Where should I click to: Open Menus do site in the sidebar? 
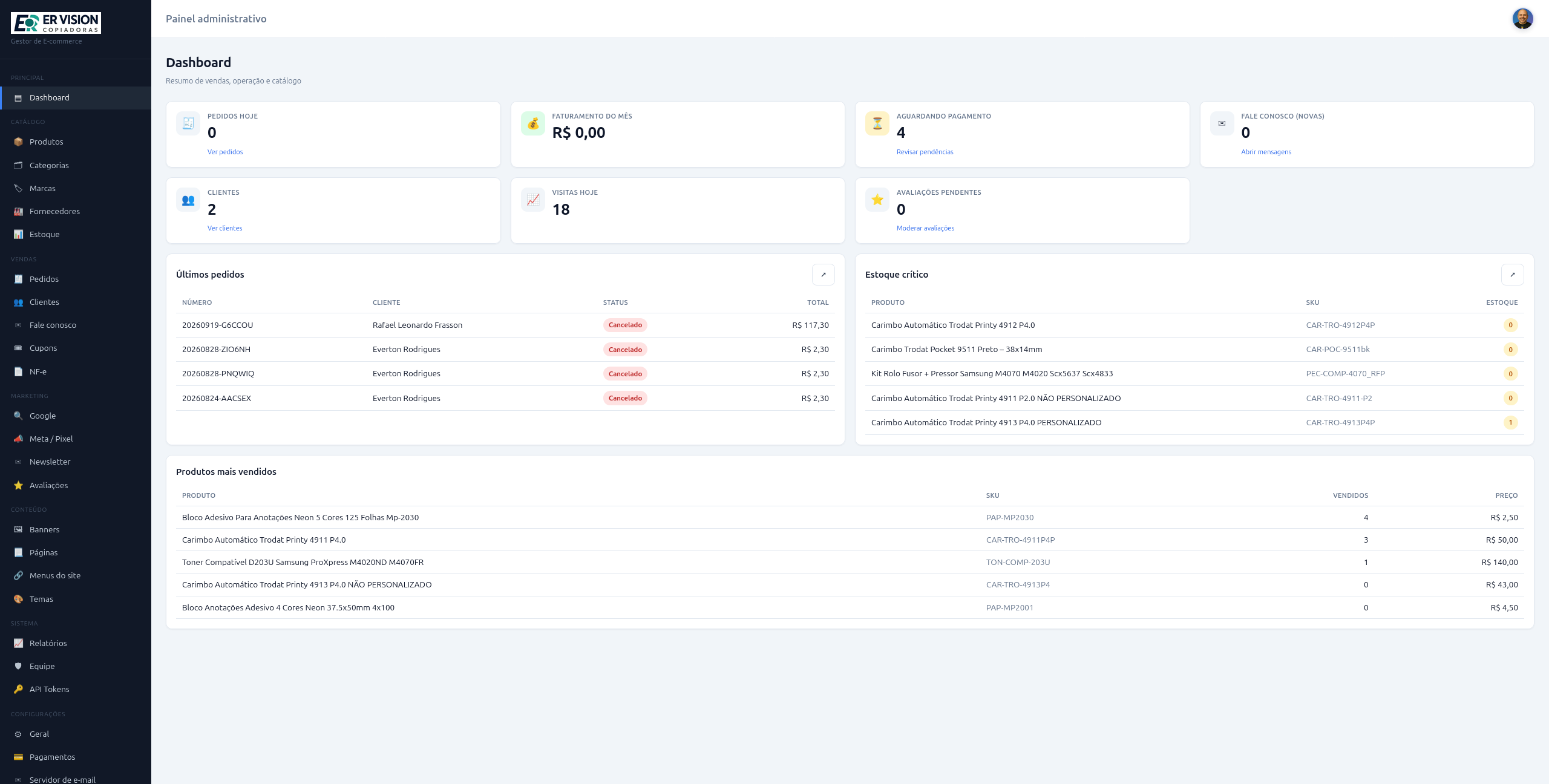click(x=76, y=575)
